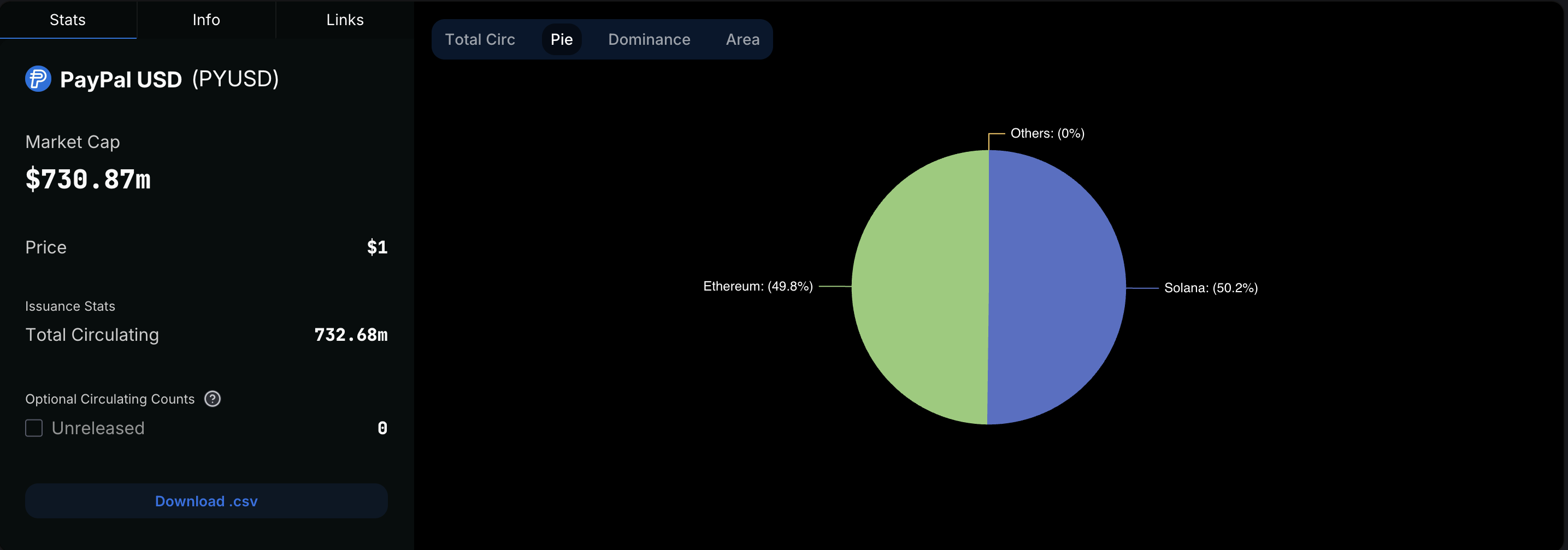This screenshot has width=1568, height=550.
Task: Click the Solana: (50.2%) label
Action: pos(1210,288)
